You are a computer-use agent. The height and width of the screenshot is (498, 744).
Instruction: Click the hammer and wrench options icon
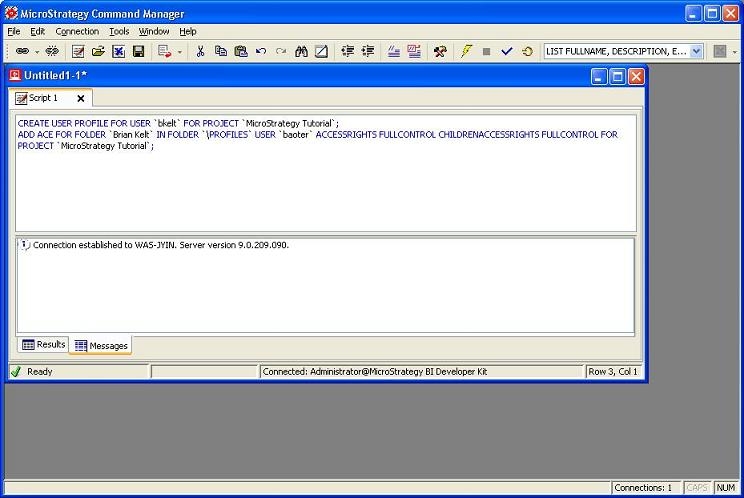(440, 51)
